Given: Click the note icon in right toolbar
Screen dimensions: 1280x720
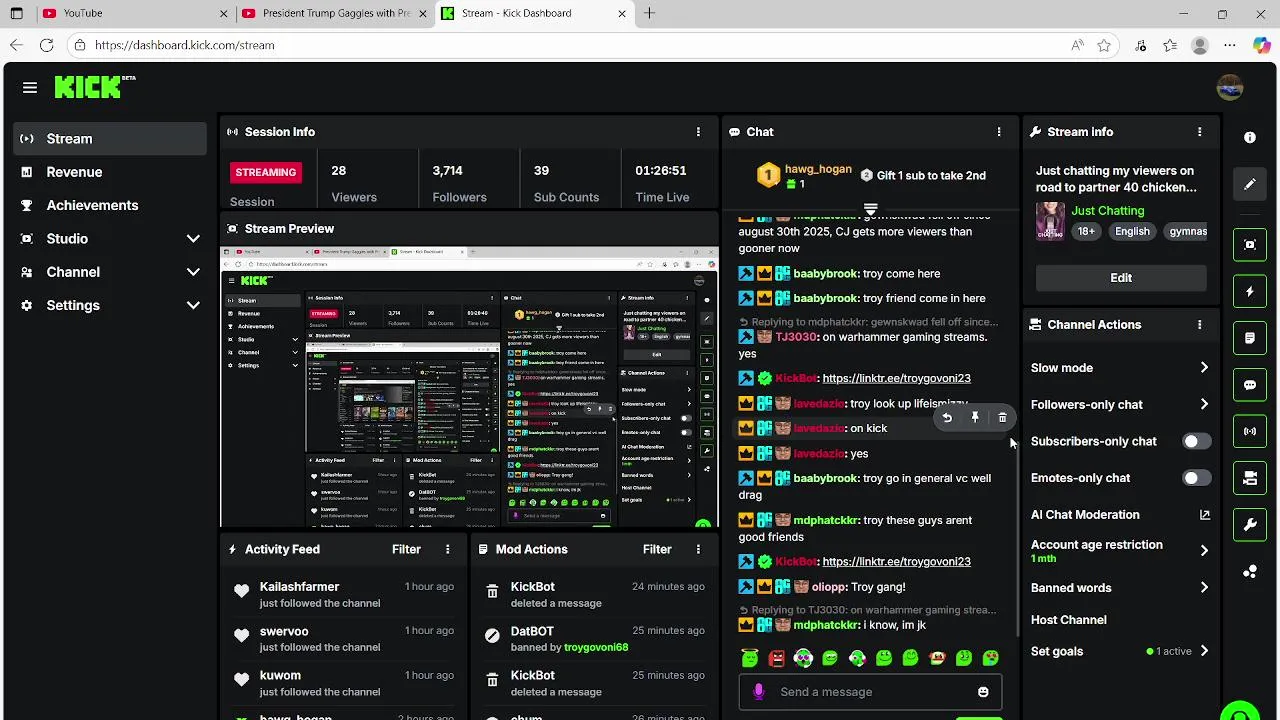Looking at the screenshot, I should (1250, 338).
